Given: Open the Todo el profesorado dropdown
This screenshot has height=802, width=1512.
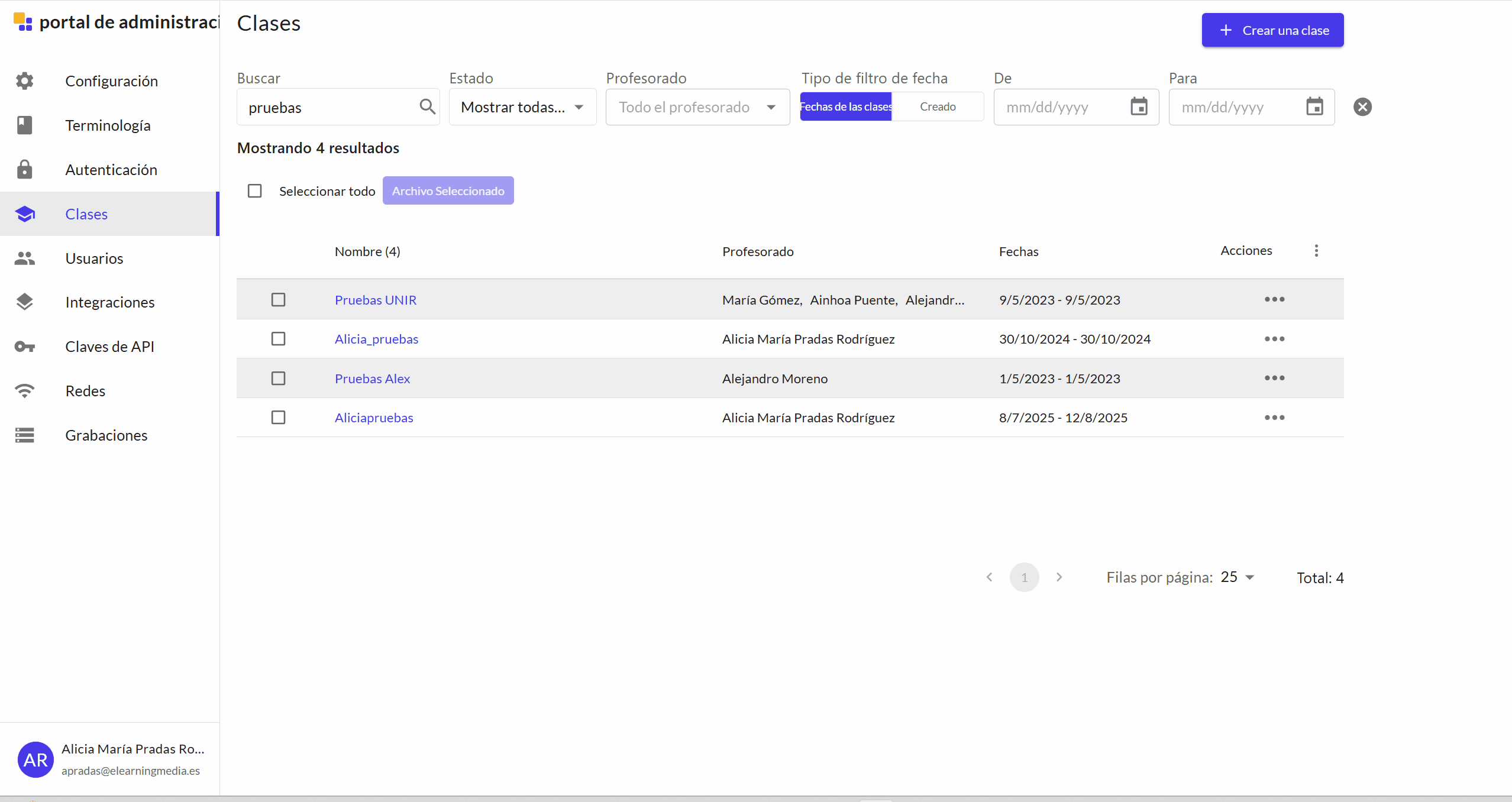Looking at the screenshot, I should [697, 107].
